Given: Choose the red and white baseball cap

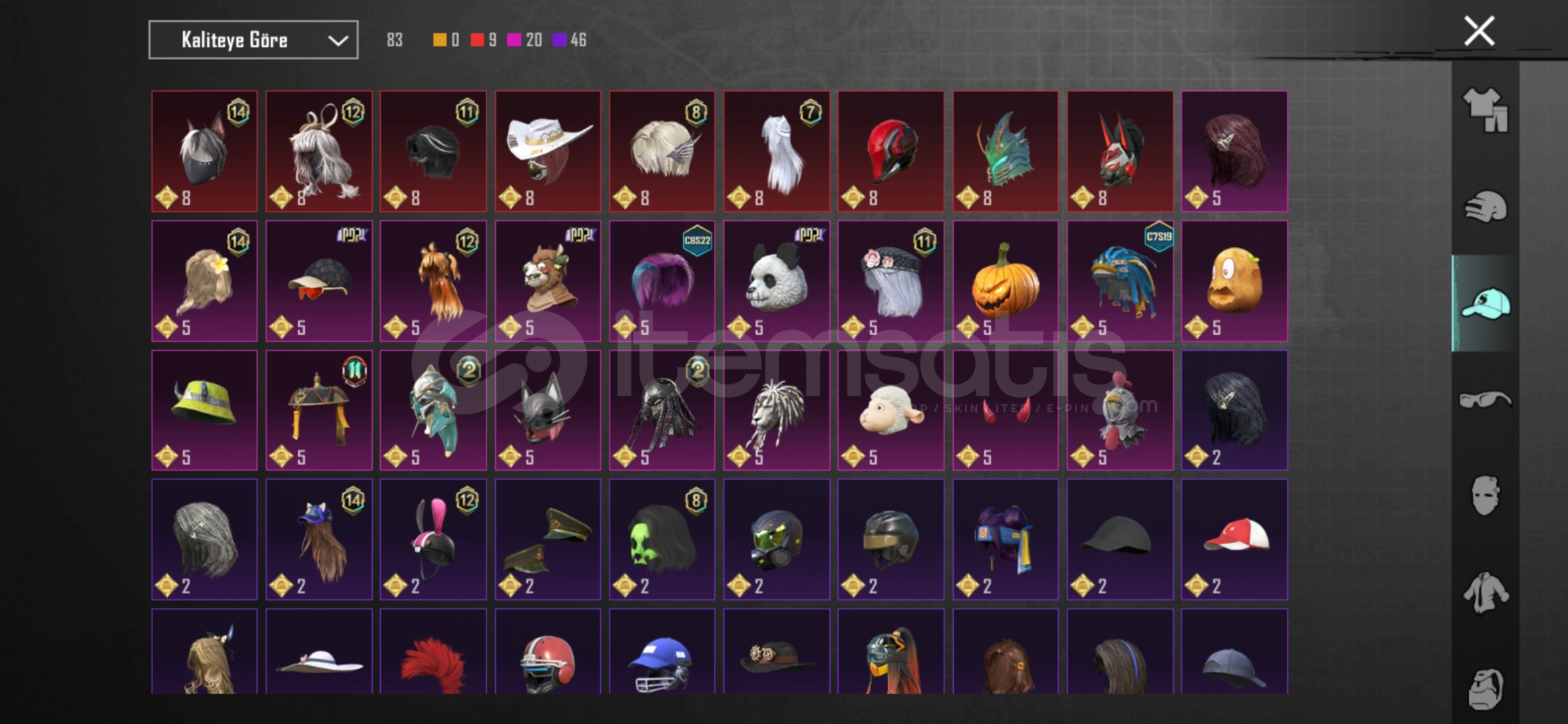Looking at the screenshot, I should 1234,540.
